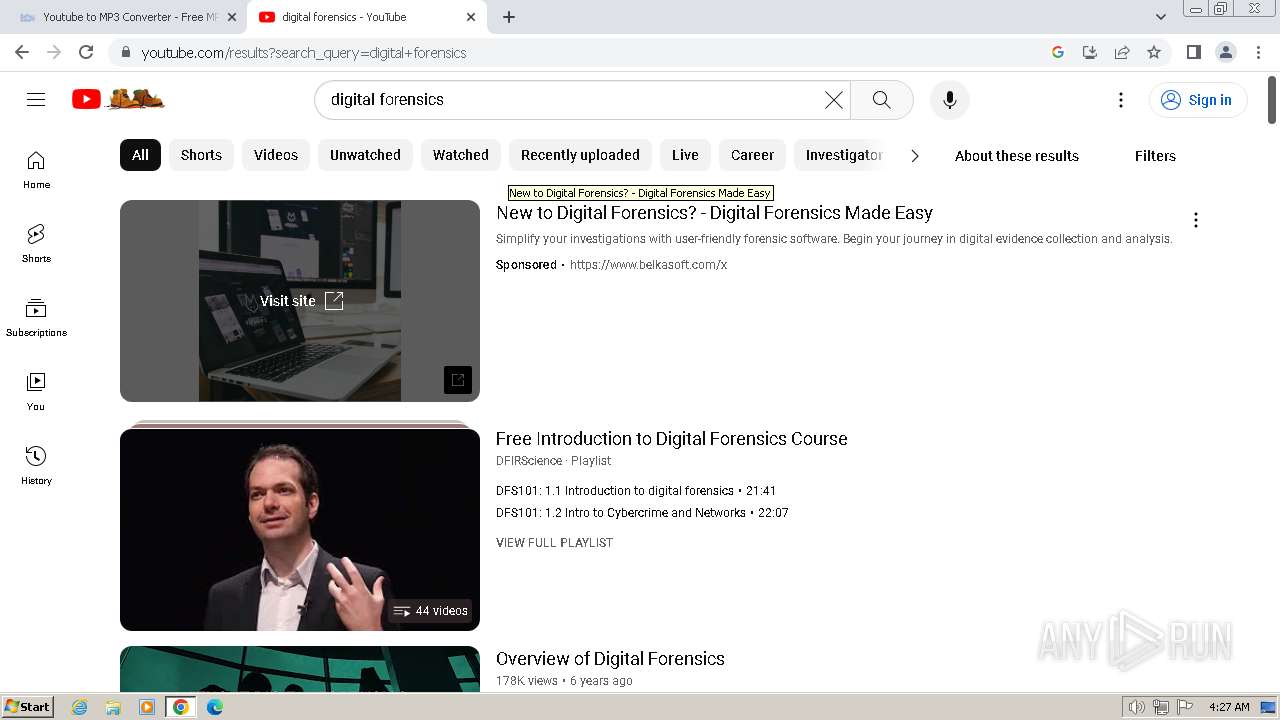Select the Recently uploaded chip

coord(580,155)
